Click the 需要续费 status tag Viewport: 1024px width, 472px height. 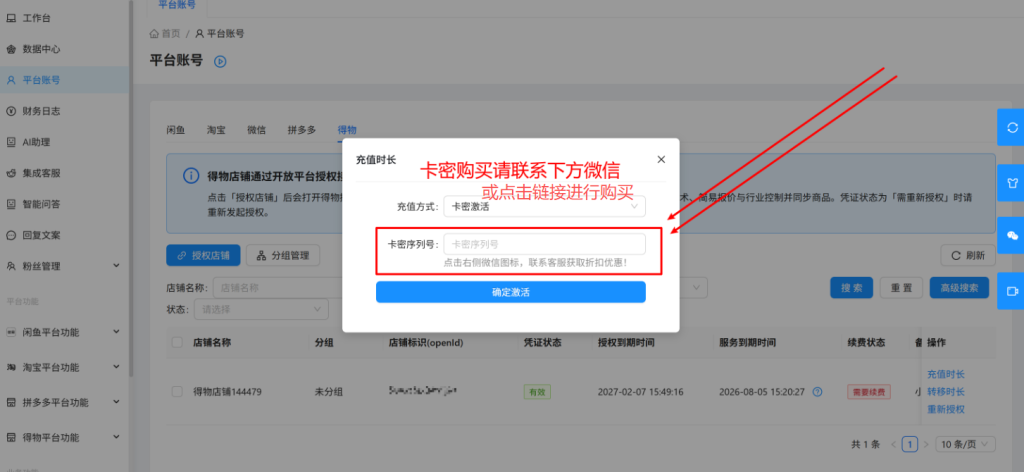(x=869, y=392)
